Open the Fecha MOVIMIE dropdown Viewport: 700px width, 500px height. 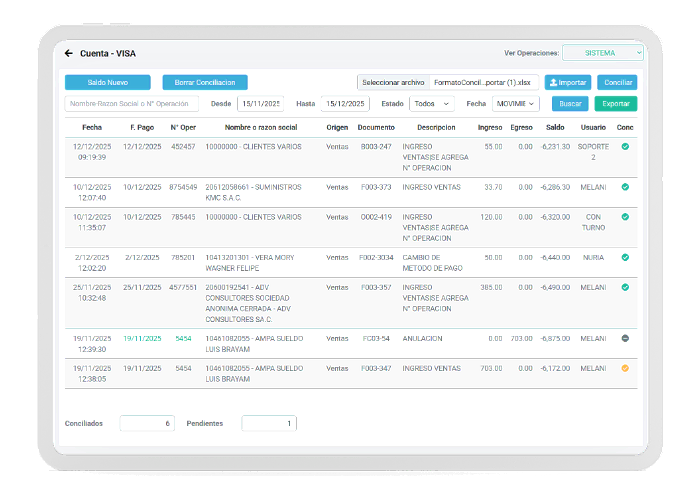516,104
